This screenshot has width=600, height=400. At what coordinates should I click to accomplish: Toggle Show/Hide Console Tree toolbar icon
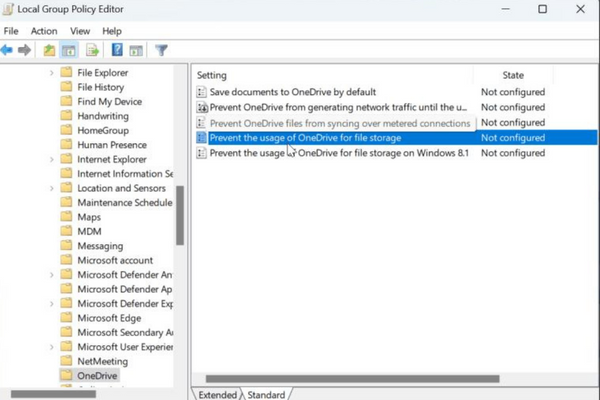pyautogui.click(x=69, y=50)
